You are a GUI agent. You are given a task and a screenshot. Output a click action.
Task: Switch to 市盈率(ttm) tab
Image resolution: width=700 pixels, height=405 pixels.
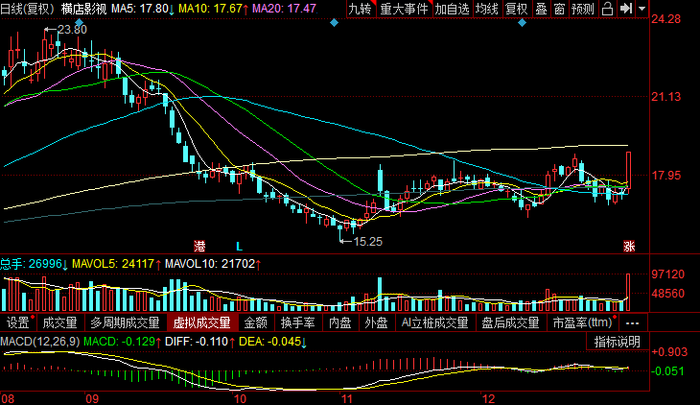coord(583,322)
